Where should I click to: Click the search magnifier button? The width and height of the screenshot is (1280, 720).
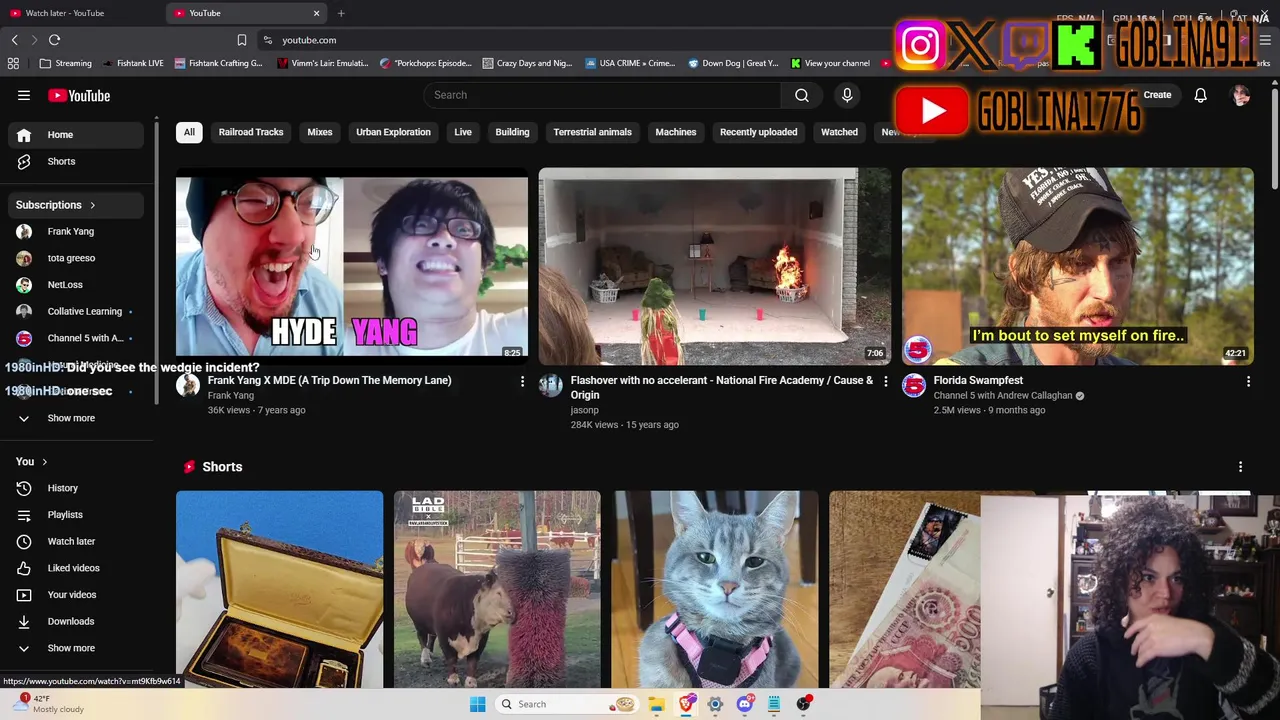(802, 95)
